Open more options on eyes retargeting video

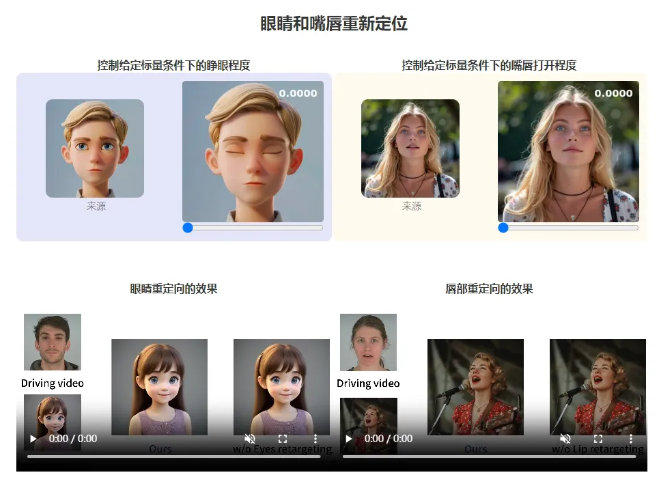point(315,439)
